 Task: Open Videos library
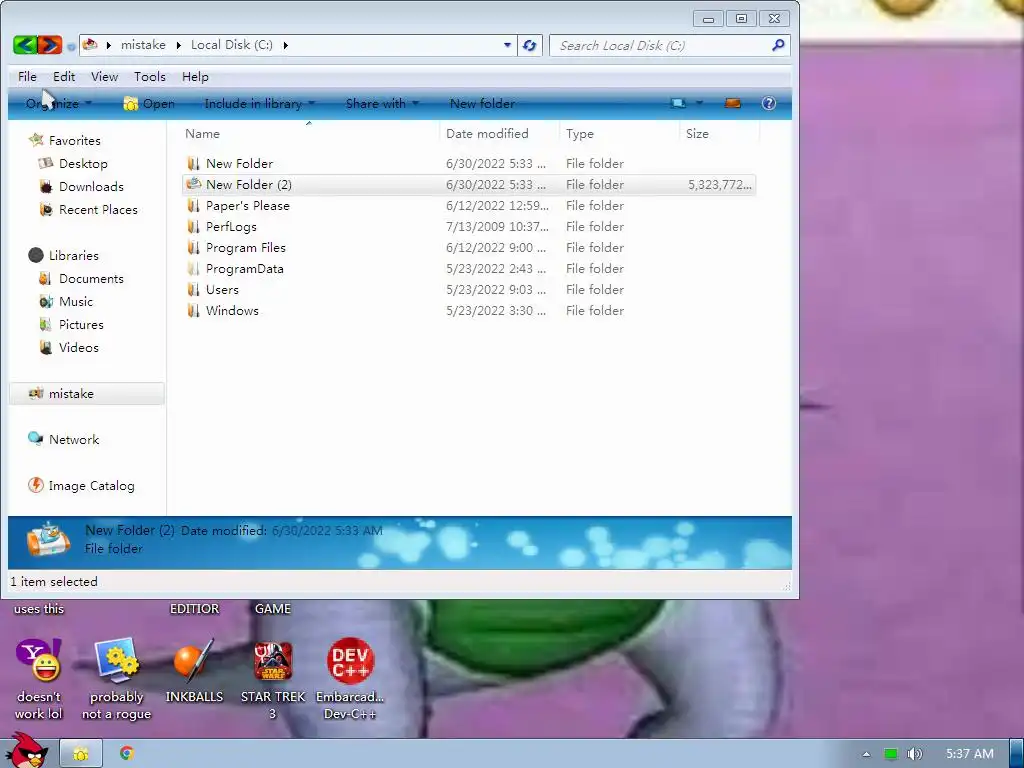(78, 347)
